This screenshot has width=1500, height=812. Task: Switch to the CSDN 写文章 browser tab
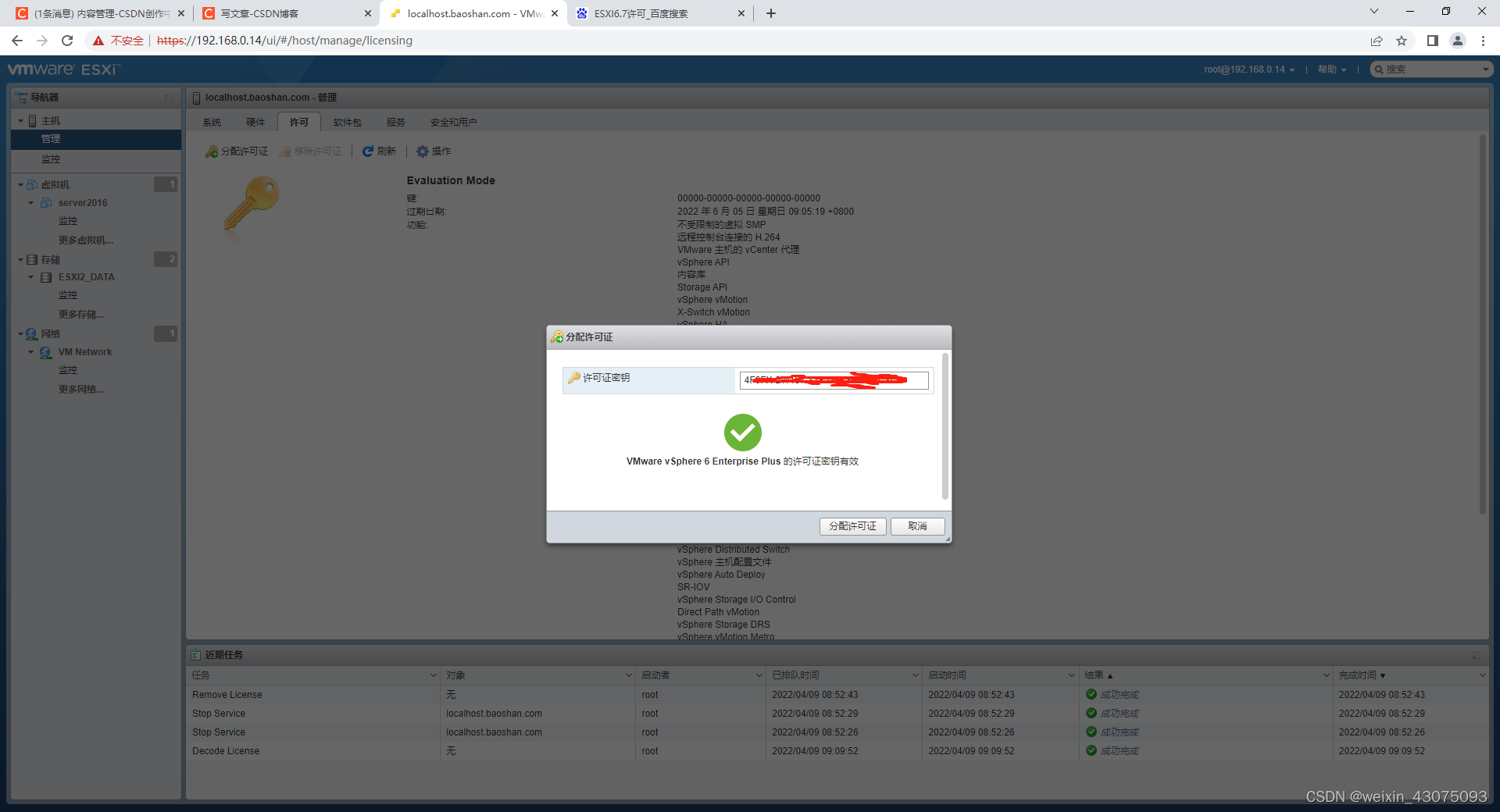286,13
